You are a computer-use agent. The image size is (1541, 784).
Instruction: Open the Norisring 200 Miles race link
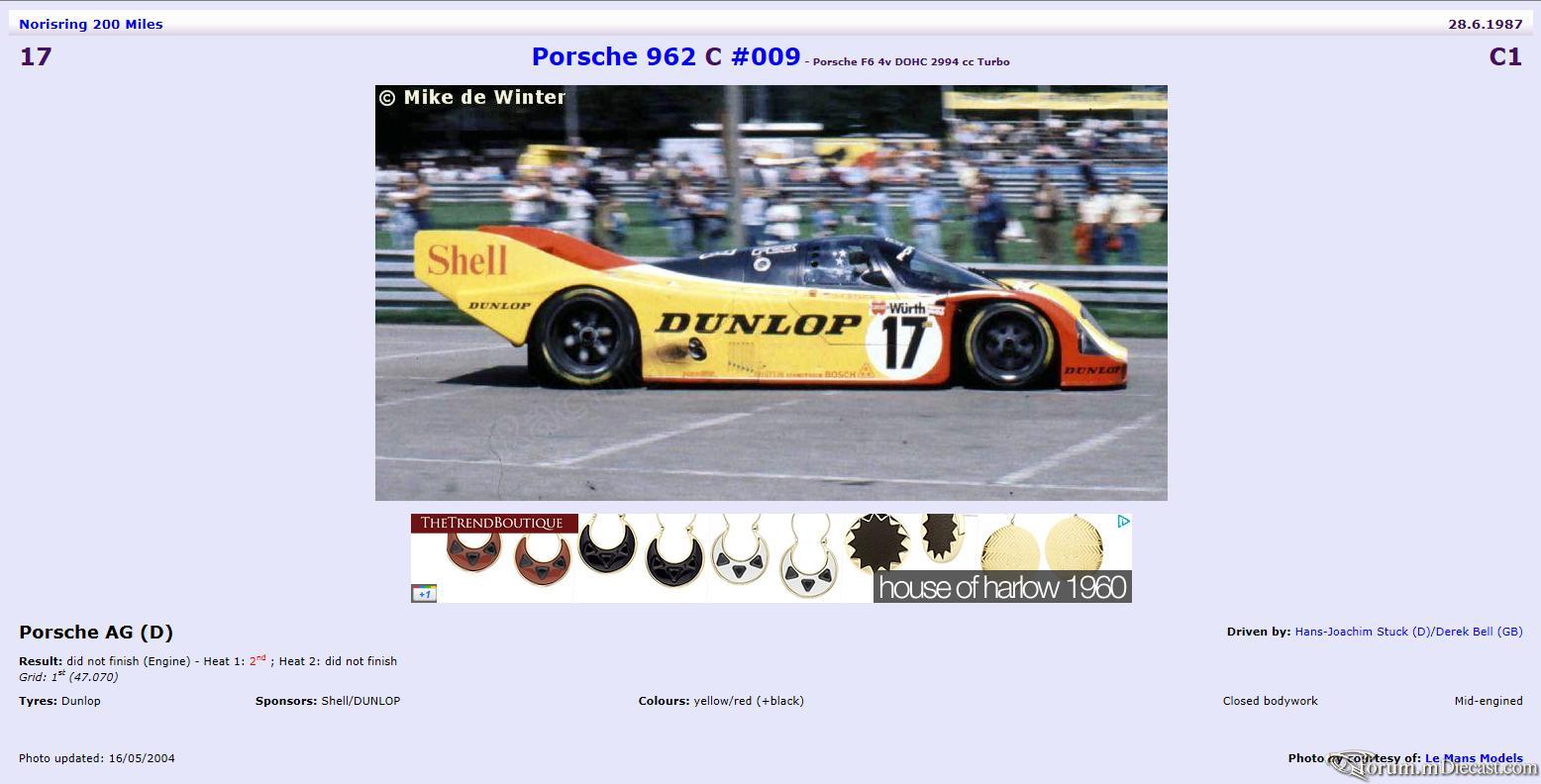tap(91, 24)
